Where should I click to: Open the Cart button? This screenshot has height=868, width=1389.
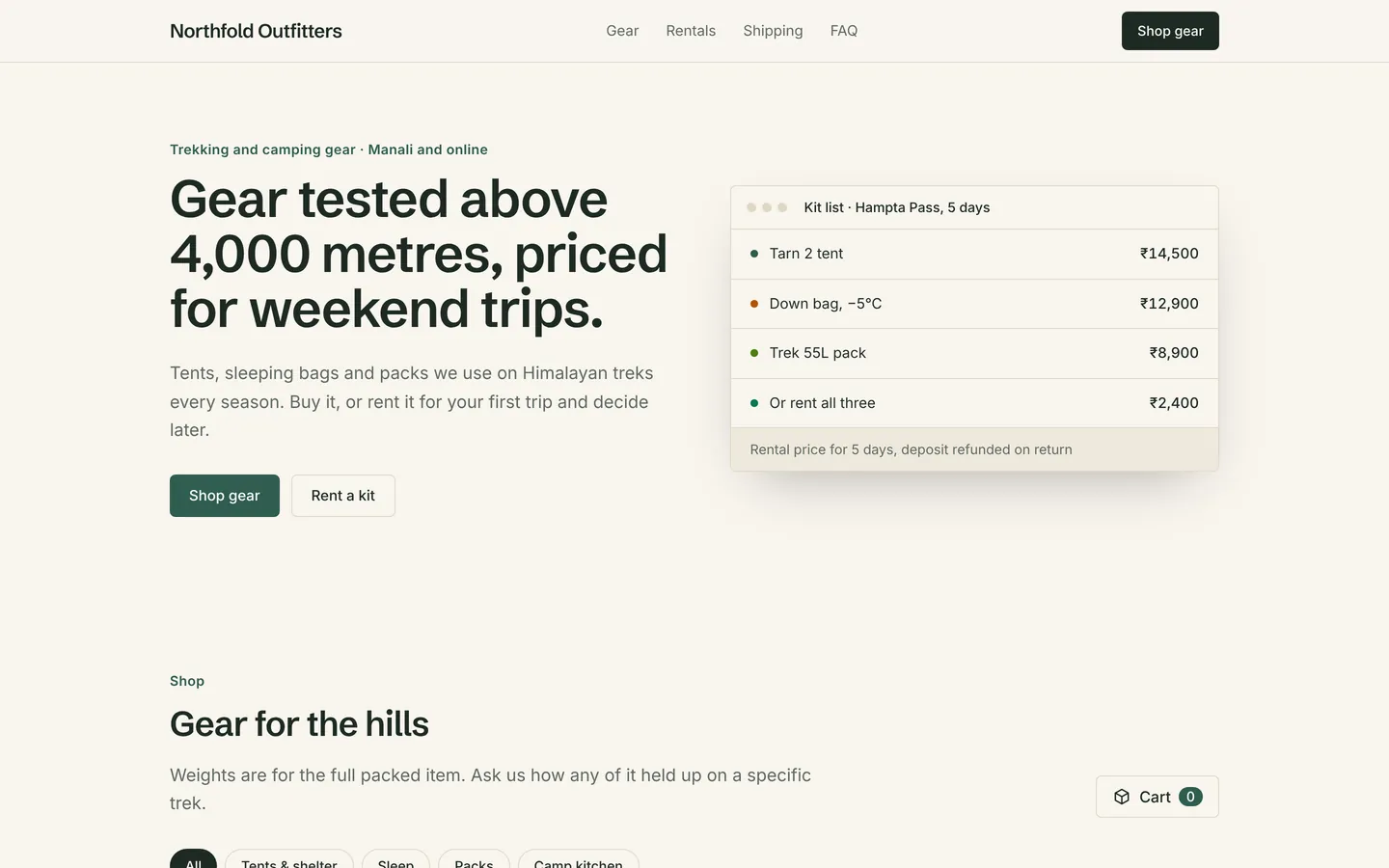tap(1157, 797)
